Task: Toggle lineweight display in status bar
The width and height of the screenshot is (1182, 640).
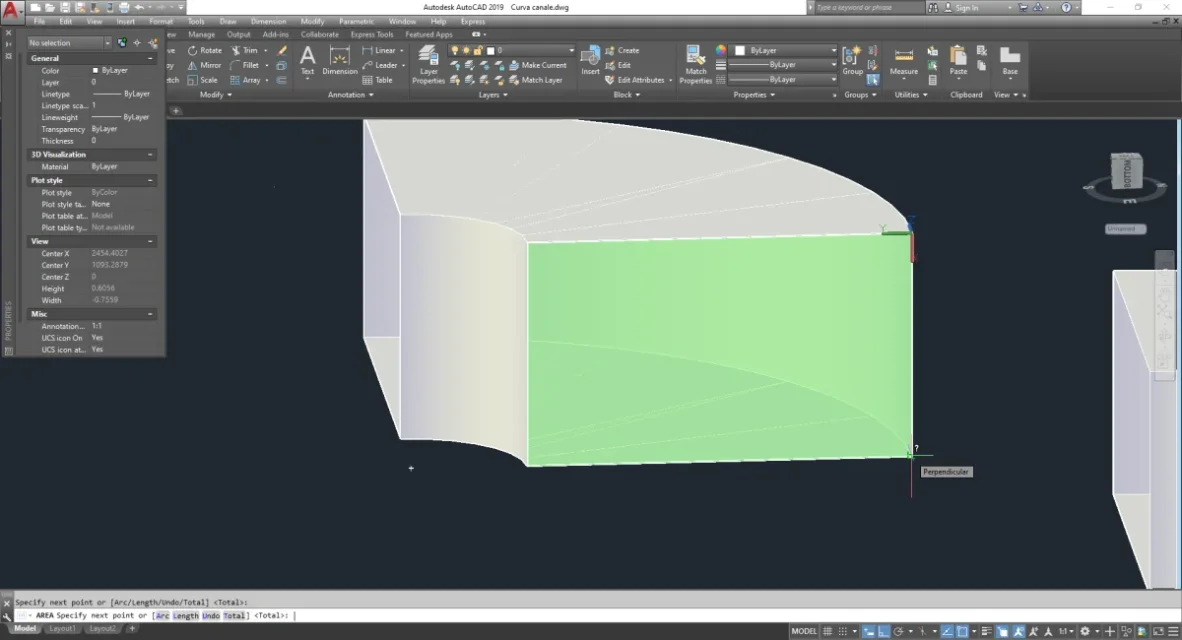Action: [x=986, y=631]
